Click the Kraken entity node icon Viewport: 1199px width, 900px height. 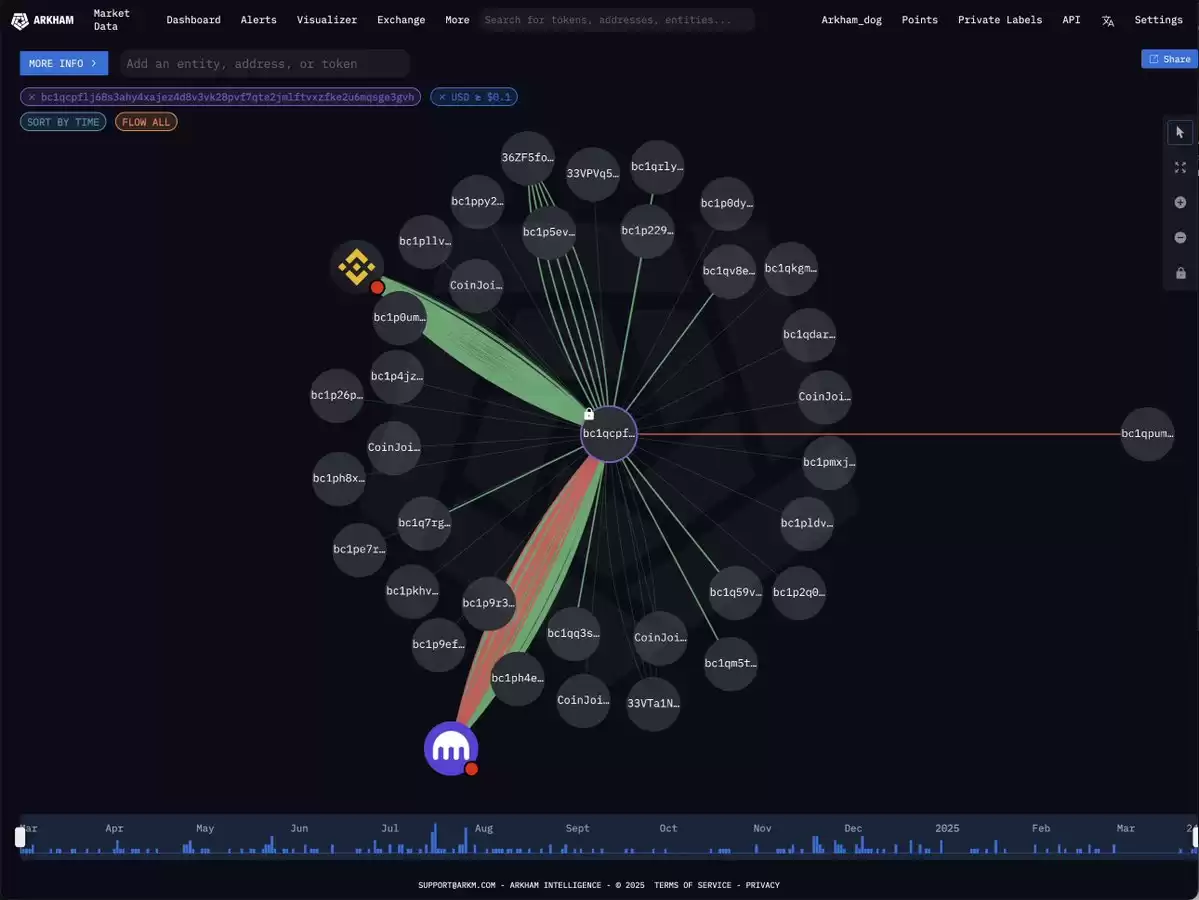[x=451, y=749]
